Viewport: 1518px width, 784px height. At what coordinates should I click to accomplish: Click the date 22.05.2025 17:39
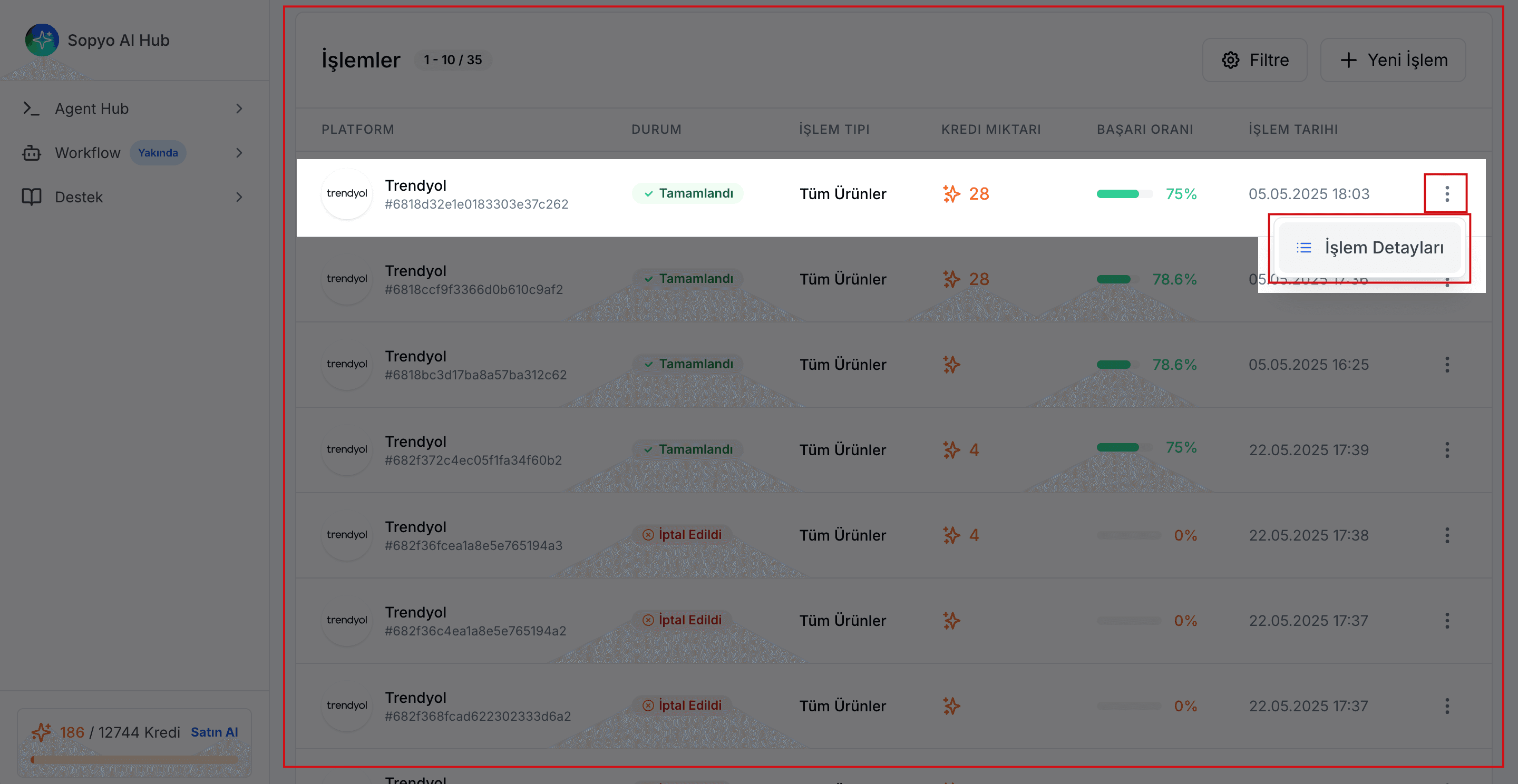(x=1309, y=450)
